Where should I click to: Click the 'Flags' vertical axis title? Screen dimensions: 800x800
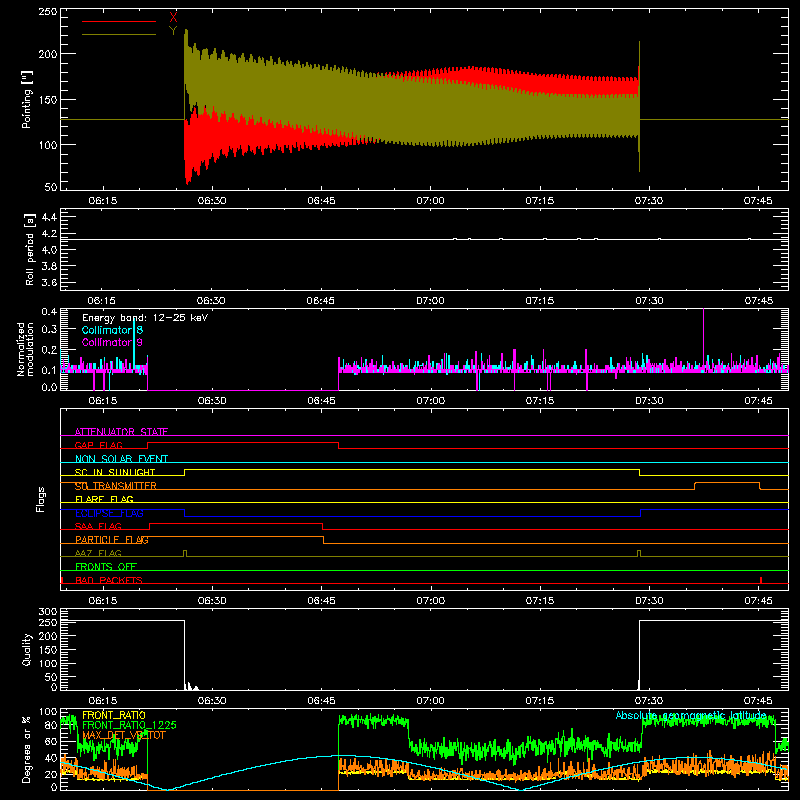click(40, 499)
